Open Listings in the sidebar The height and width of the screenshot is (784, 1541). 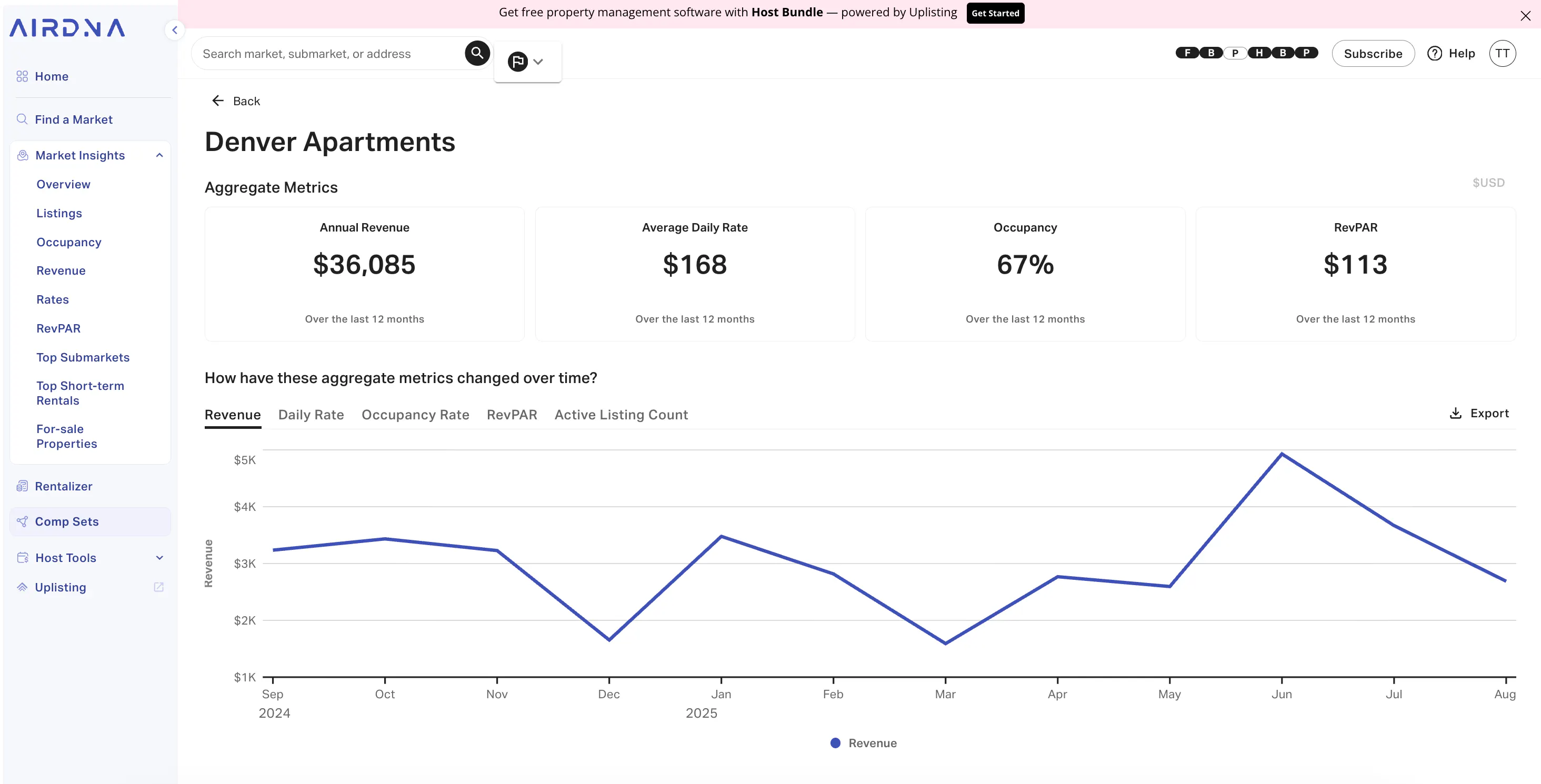coord(59,214)
